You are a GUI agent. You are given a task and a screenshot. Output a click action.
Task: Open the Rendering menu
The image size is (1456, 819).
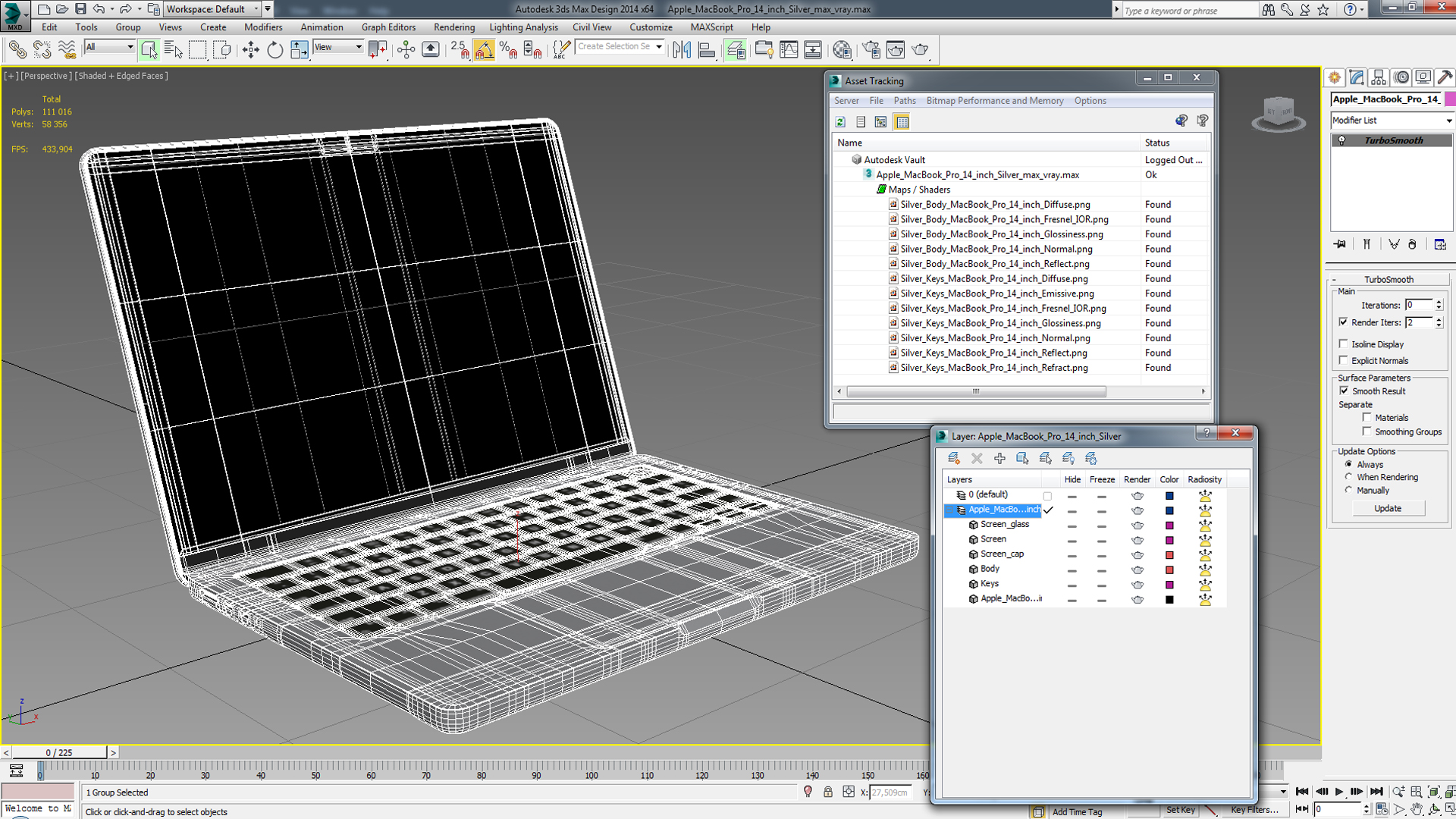454,27
